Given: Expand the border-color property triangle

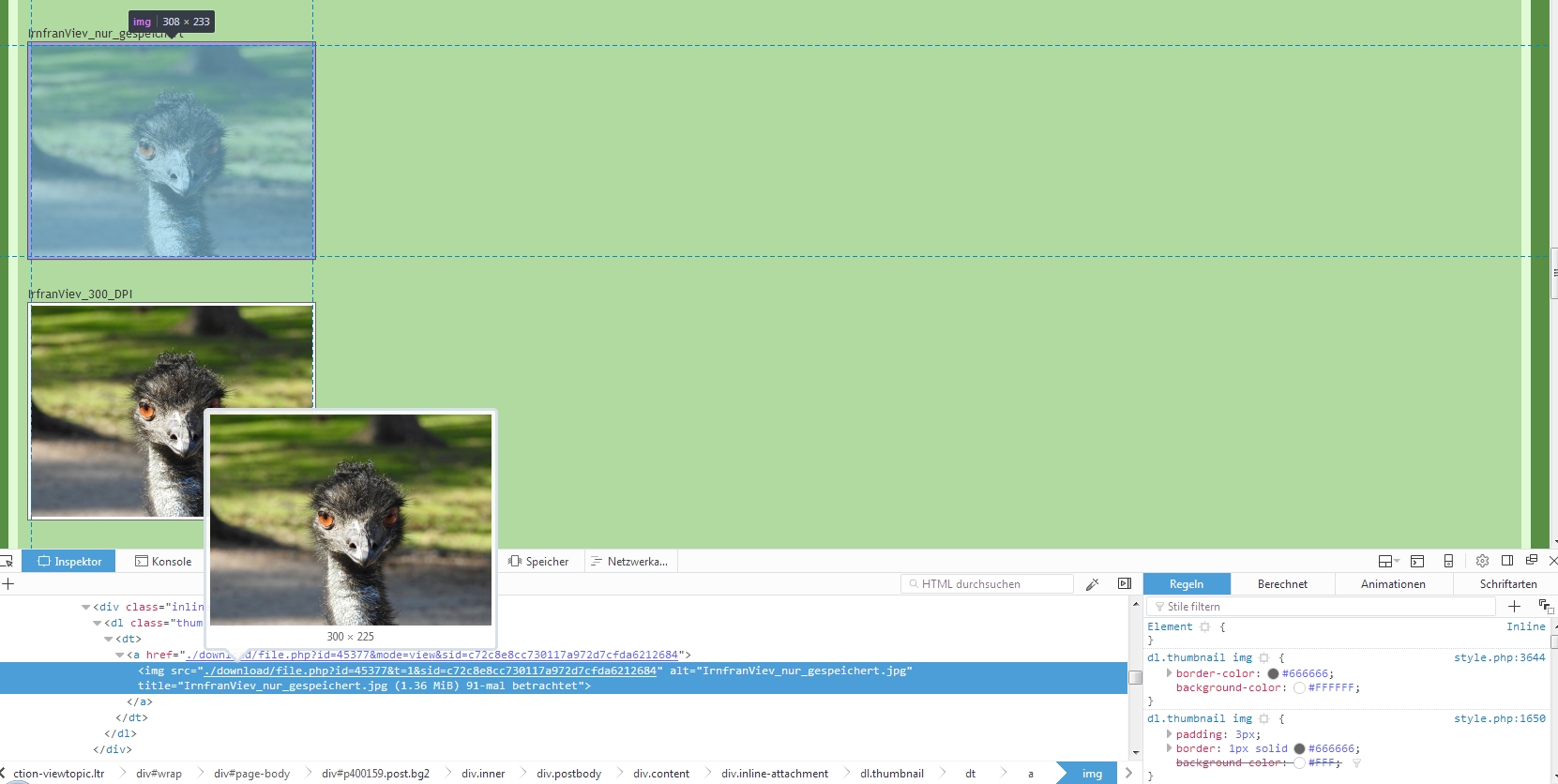Looking at the screenshot, I should point(1169,673).
